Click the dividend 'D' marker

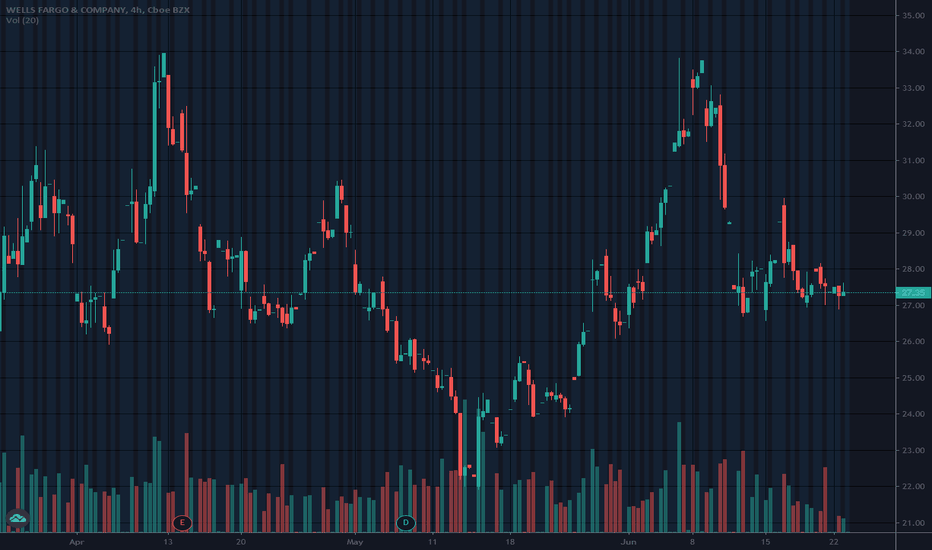coord(405,523)
